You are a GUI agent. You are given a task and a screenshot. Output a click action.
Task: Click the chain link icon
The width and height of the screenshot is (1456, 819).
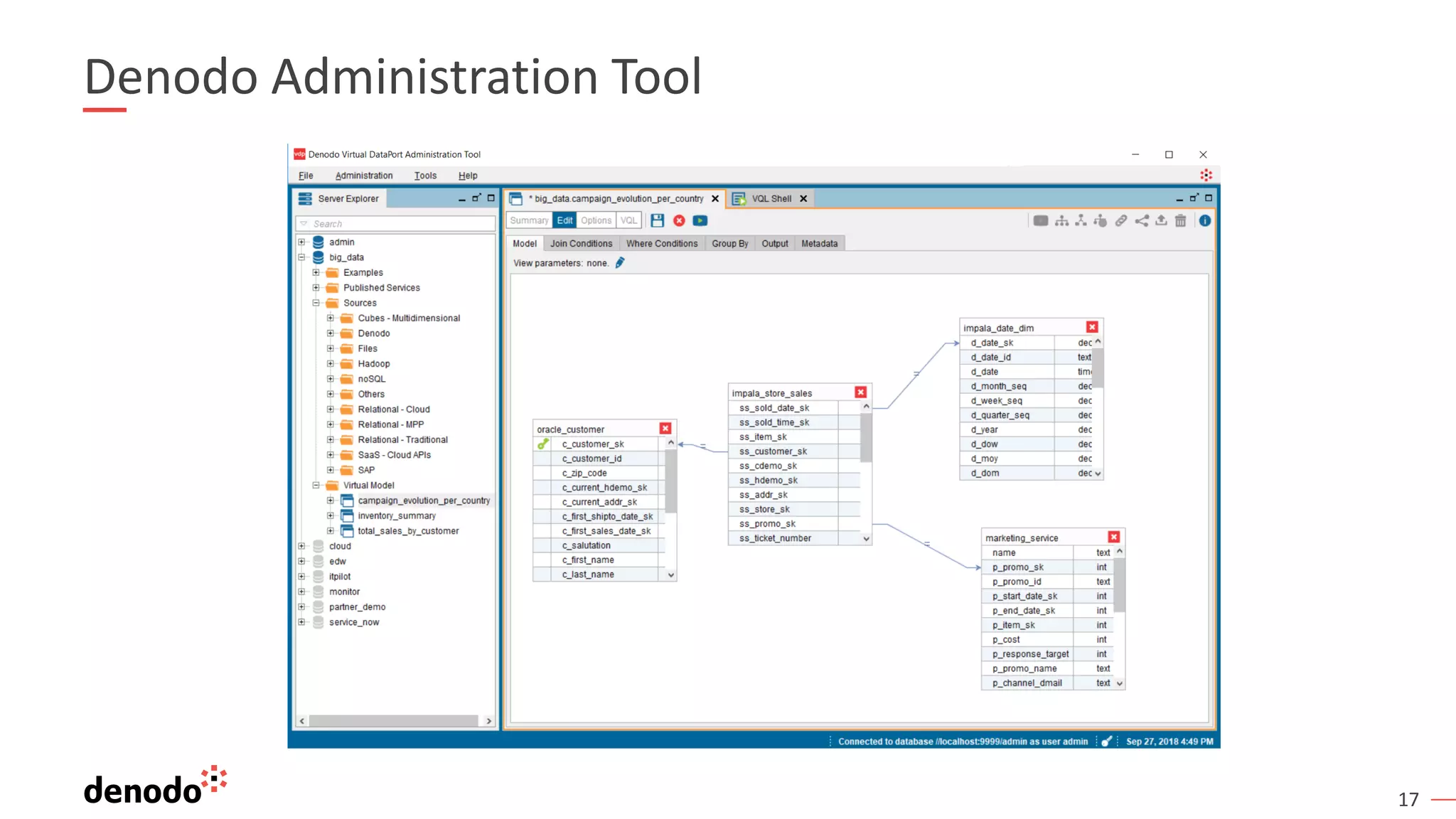1121,220
